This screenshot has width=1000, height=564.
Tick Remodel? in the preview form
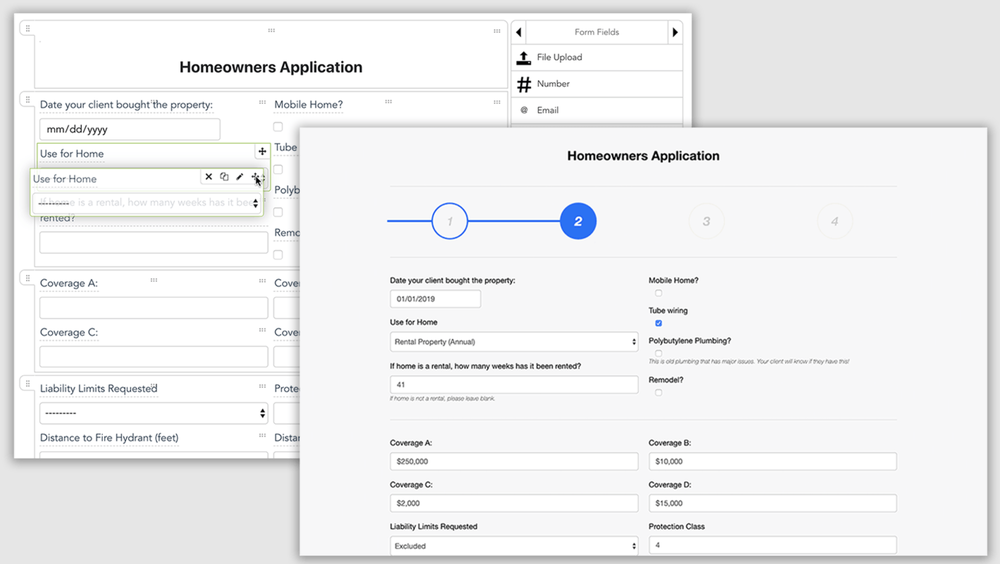click(x=658, y=392)
